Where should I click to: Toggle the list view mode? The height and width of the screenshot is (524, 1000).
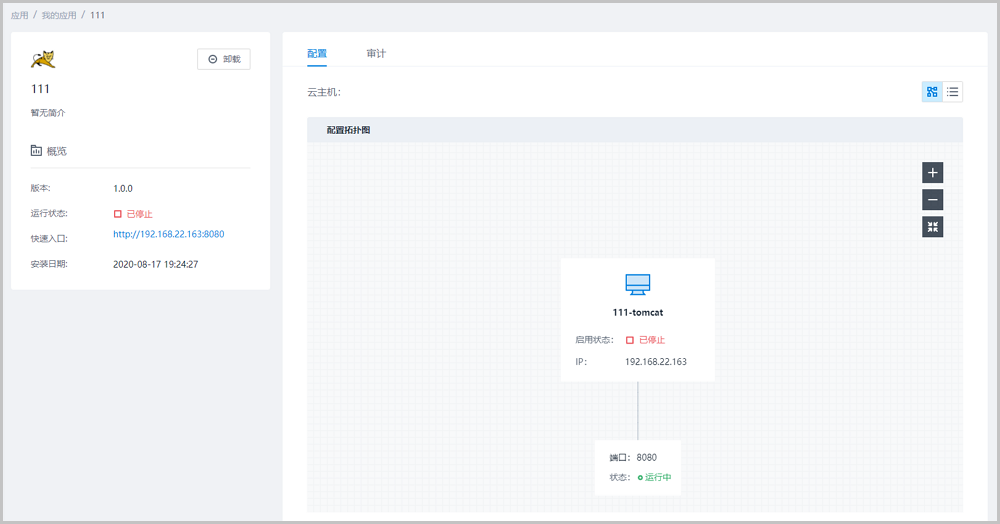953,92
